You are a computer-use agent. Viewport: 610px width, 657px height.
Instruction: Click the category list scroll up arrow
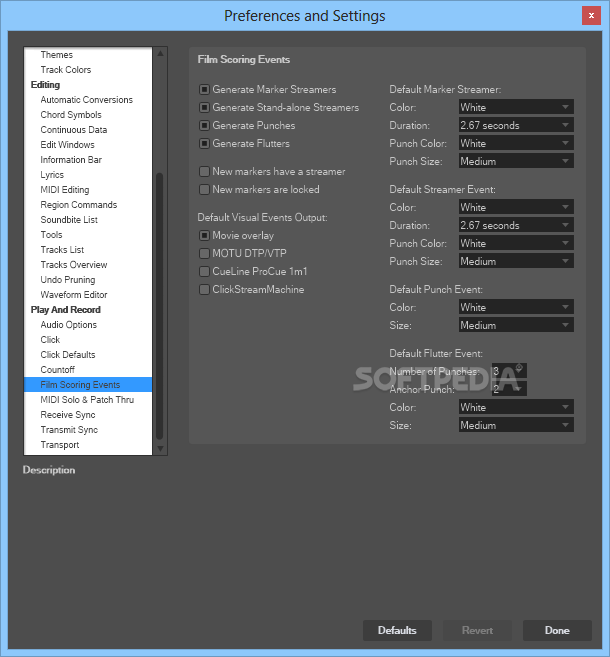pos(160,53)
